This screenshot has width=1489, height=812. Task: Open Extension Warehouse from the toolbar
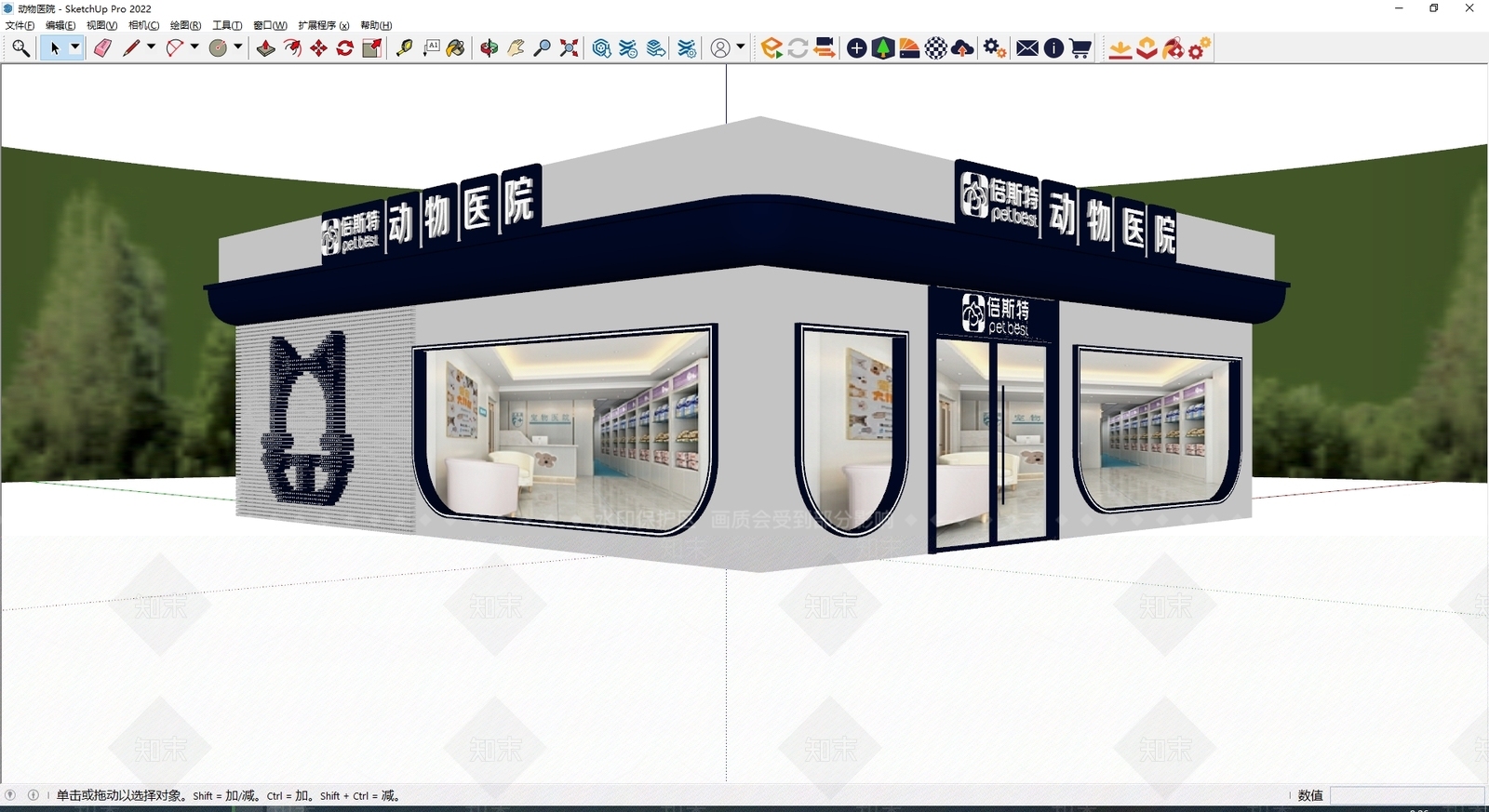pos(629,48)
